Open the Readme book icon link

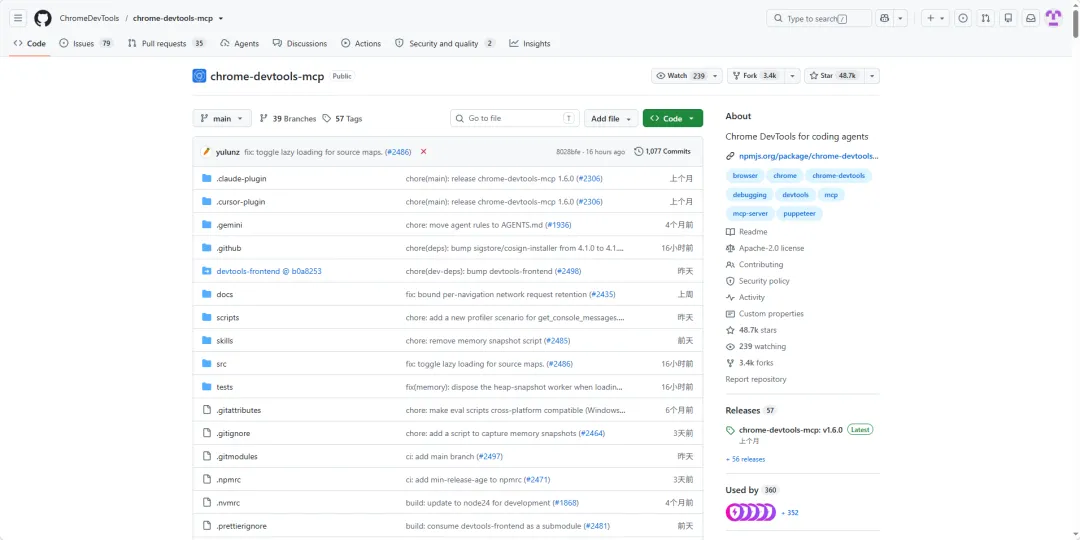(x=746, y=232)
